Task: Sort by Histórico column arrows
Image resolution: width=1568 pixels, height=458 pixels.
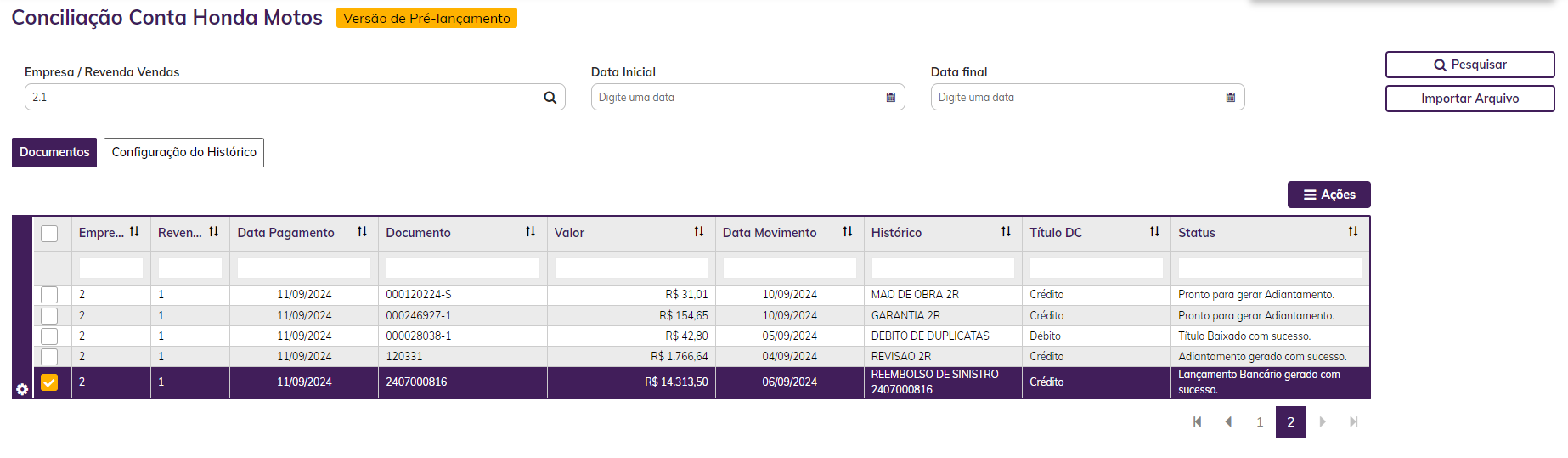Action: (1006, 232)
